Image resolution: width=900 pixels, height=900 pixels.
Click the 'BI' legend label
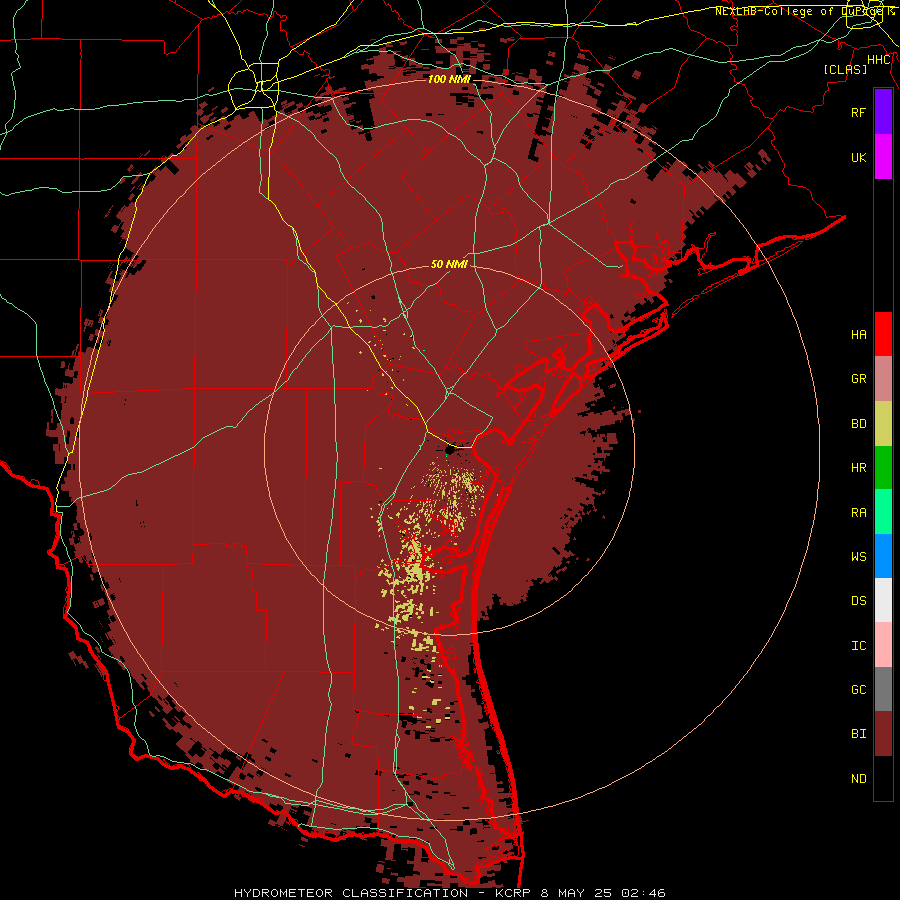click(x=858, y=734)
